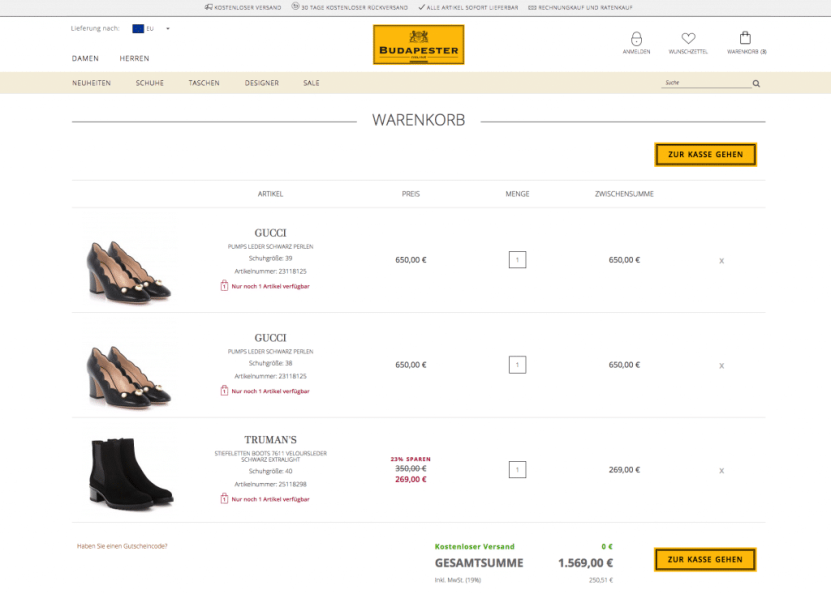Click Pumps Leder Schwarz Perlen size 39 title
Screen dimensions: 831x594
270,246
